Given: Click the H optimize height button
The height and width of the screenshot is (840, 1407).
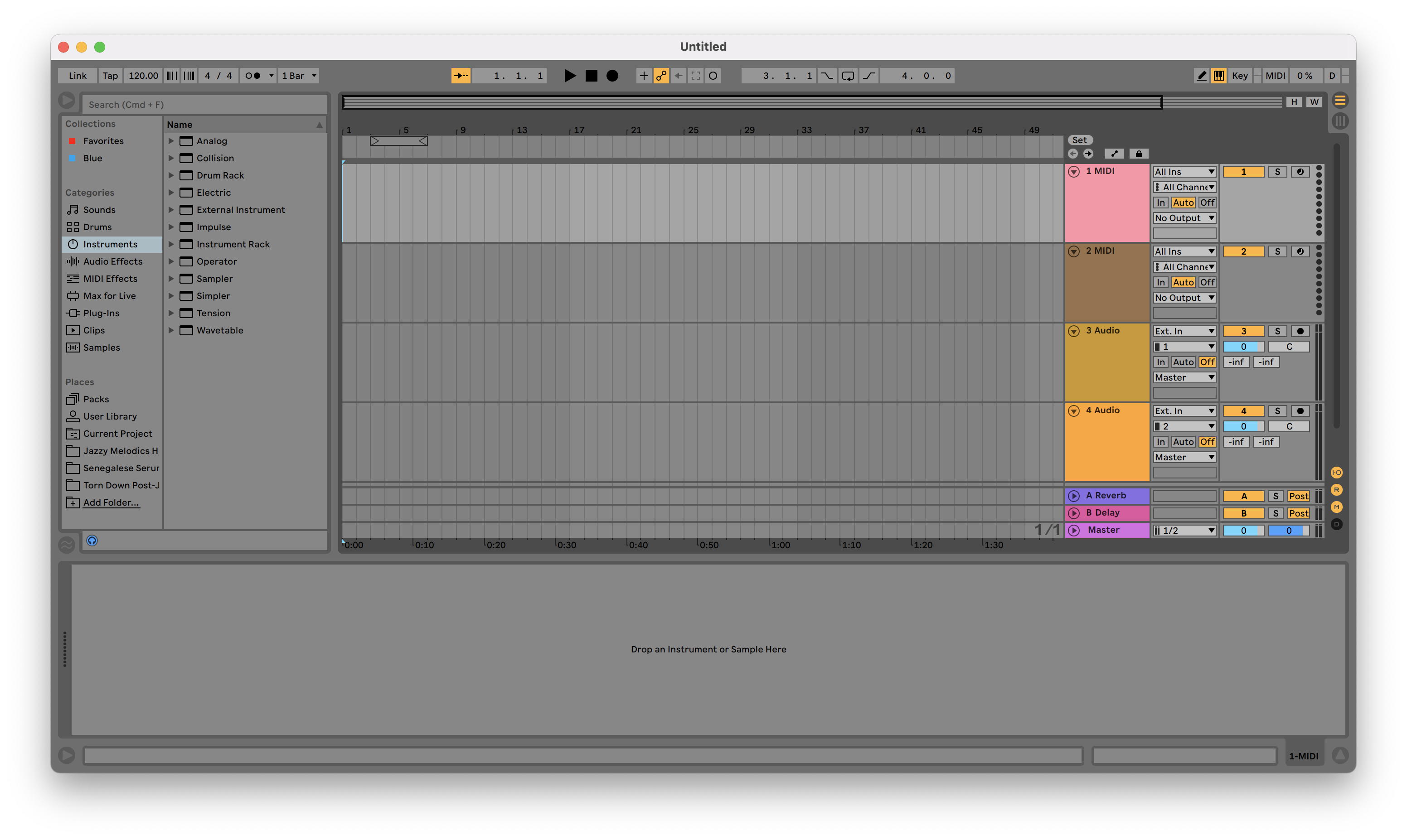Looking at the screenshot, I should [x=1294, y=102].
